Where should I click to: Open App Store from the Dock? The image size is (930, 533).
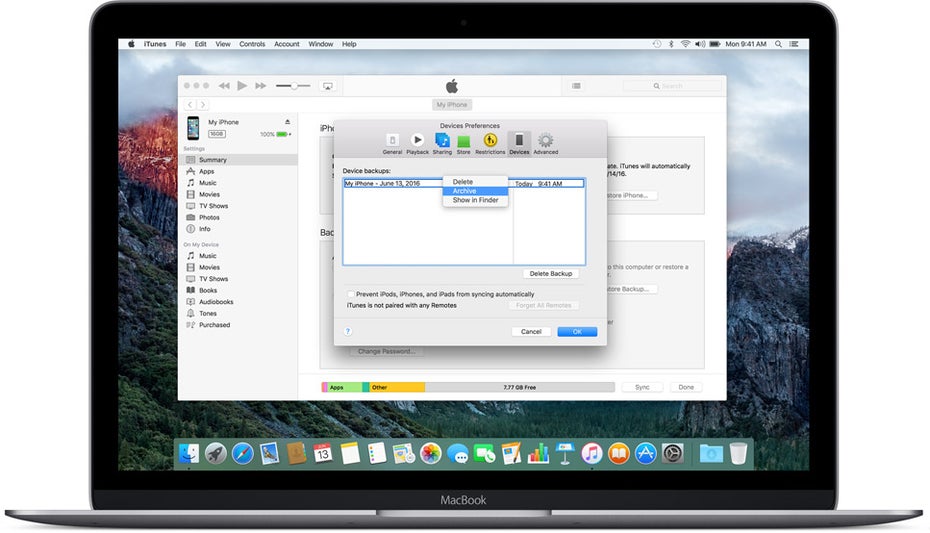coord(645,454)
